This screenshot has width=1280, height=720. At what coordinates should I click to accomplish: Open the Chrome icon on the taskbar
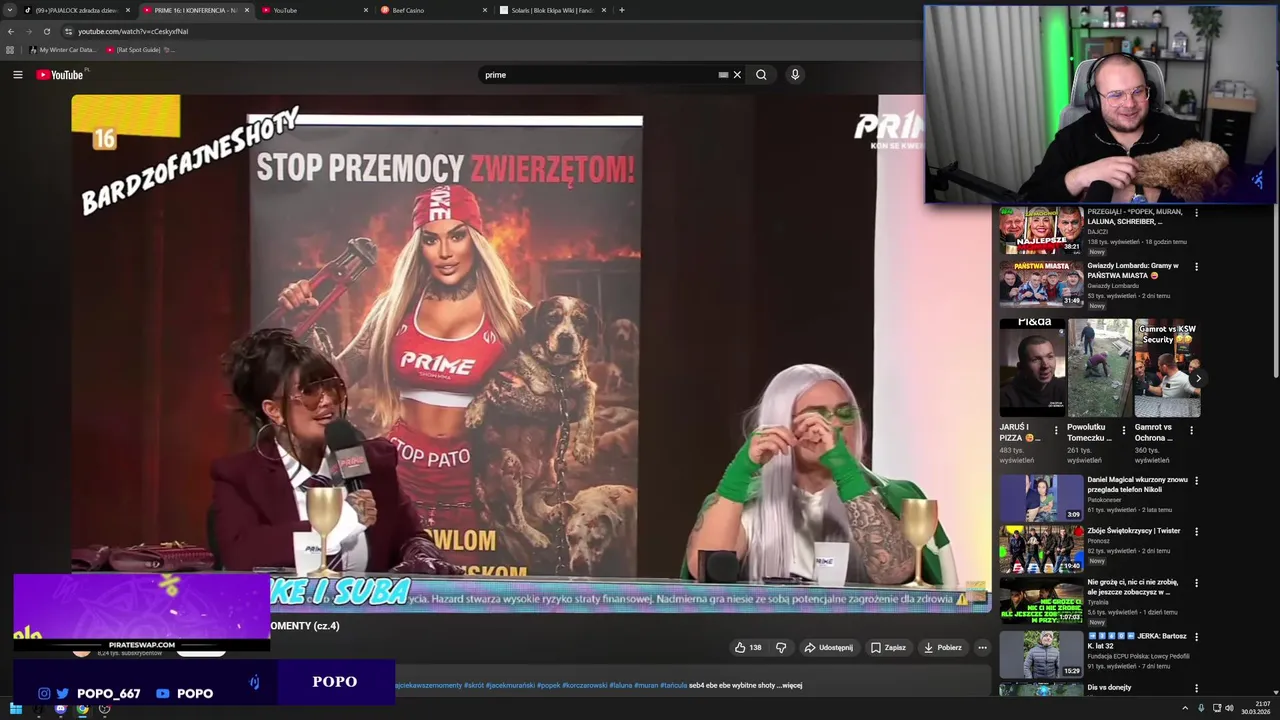pyautogui.click(x=82, y=709)
